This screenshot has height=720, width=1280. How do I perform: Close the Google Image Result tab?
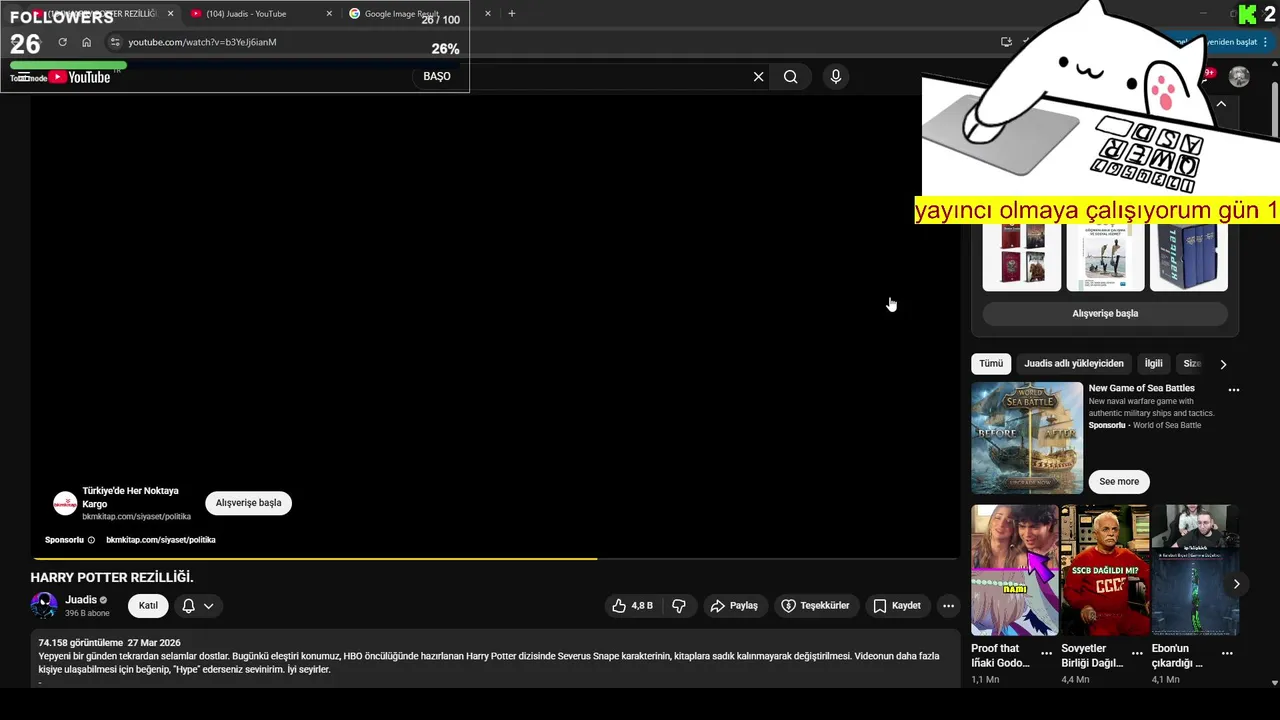488,14
